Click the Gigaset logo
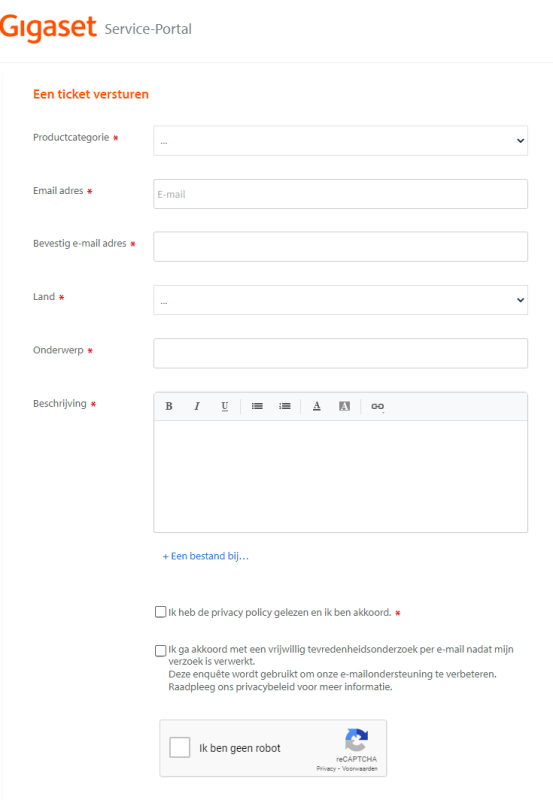The image size is (553, 800). (48, 27)
